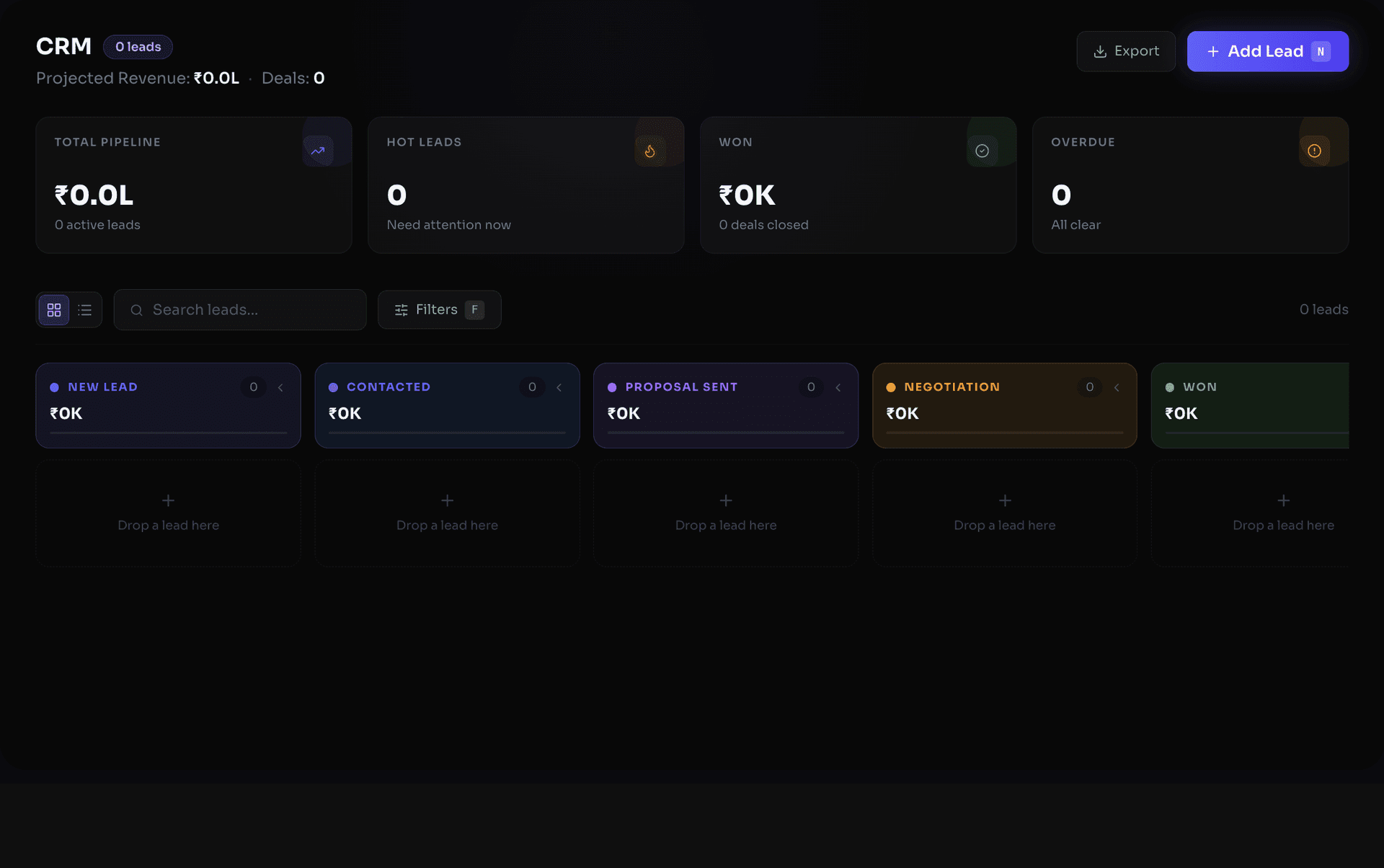Click the plus icon in Negotiation drop zone

(x=1005, y=500)
